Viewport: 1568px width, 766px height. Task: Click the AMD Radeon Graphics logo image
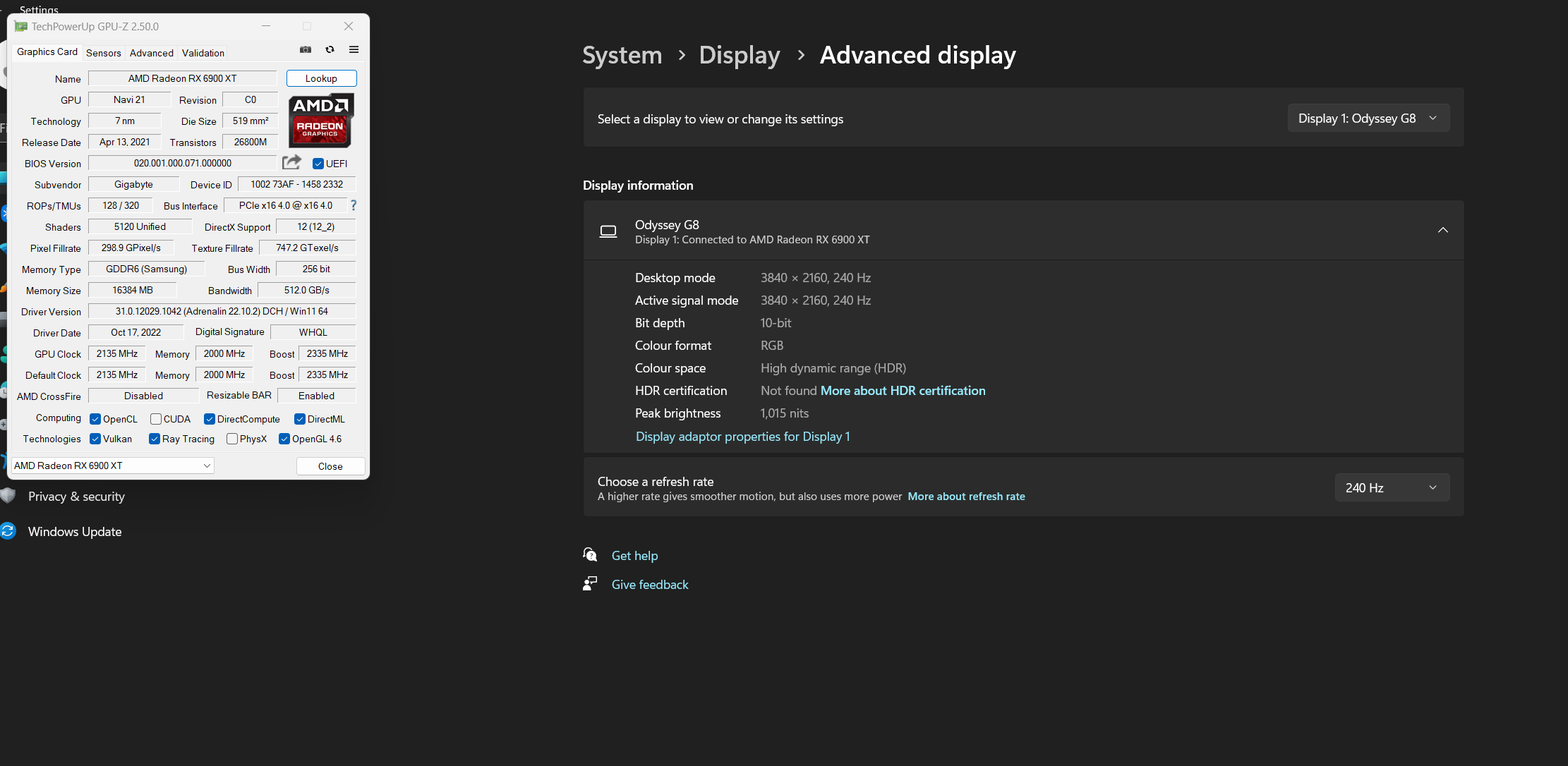click(x=320, y=120)
